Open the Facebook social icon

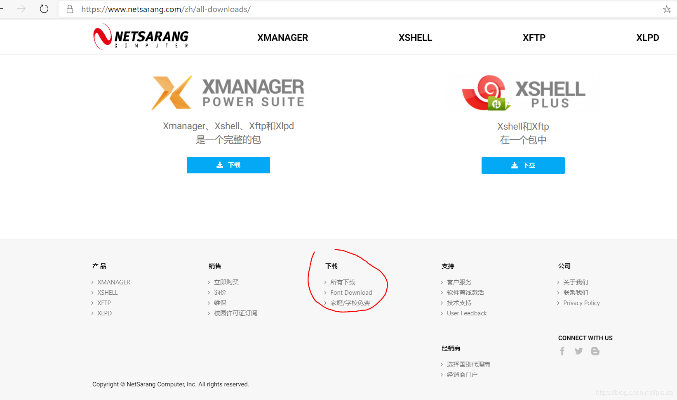(x=562, y=351)
